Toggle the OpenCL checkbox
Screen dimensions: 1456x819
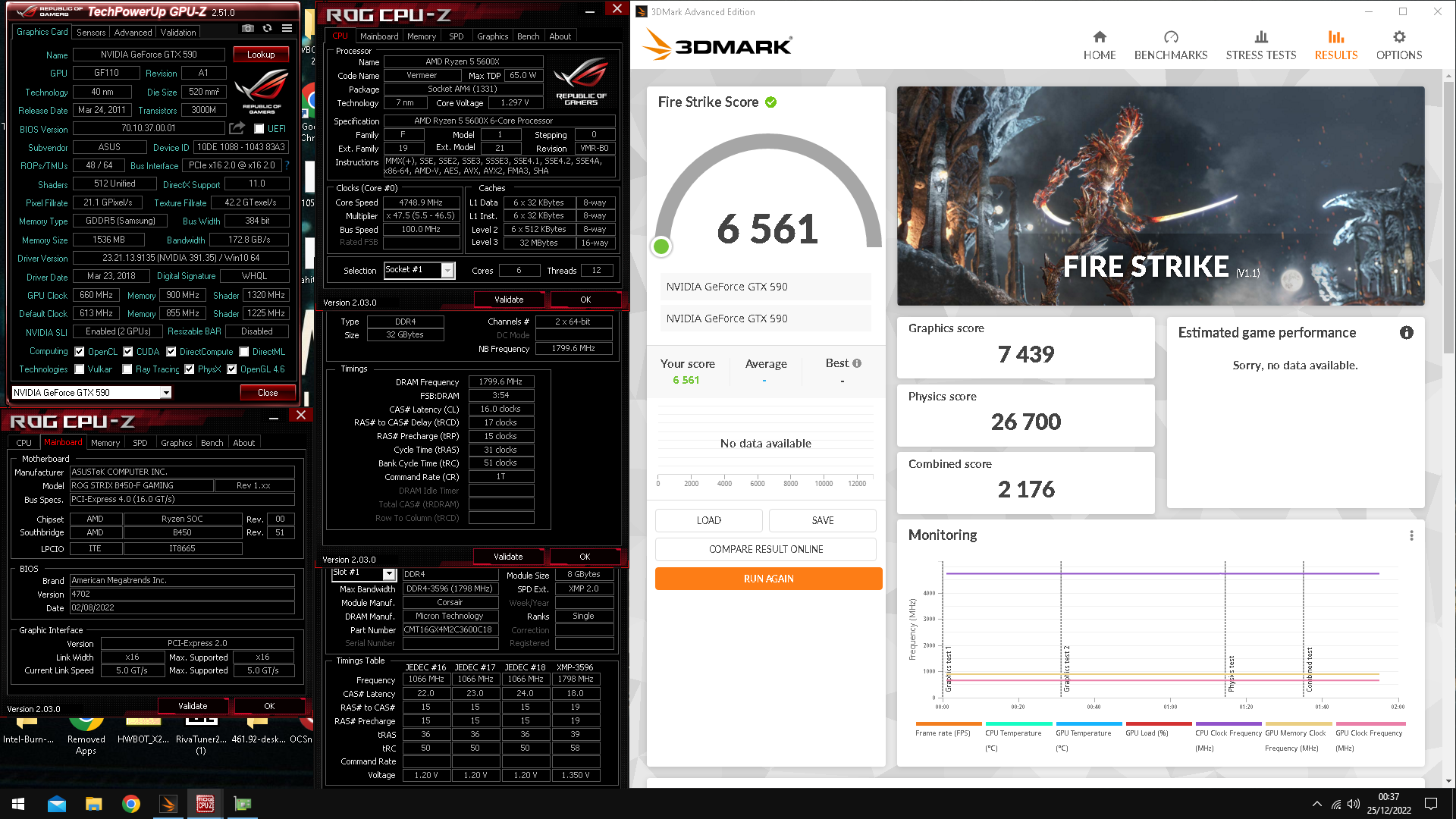80,352
